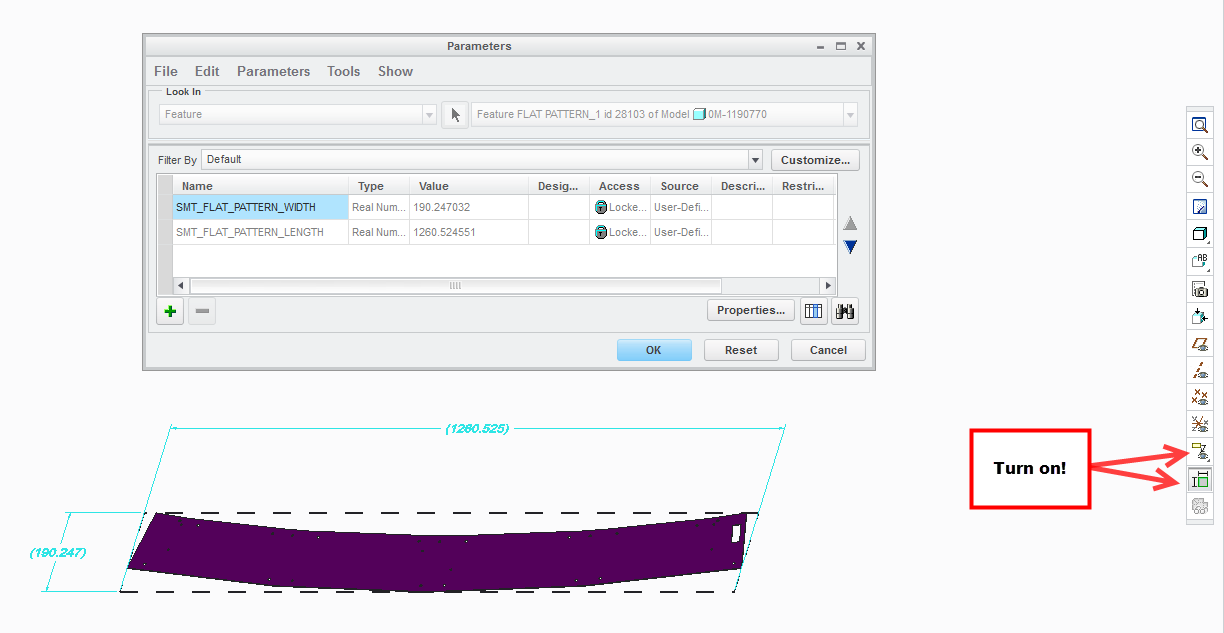The image size is (1224, 633).
Task: Move parameter down with blue triangle
Action: tap(850, 247)
